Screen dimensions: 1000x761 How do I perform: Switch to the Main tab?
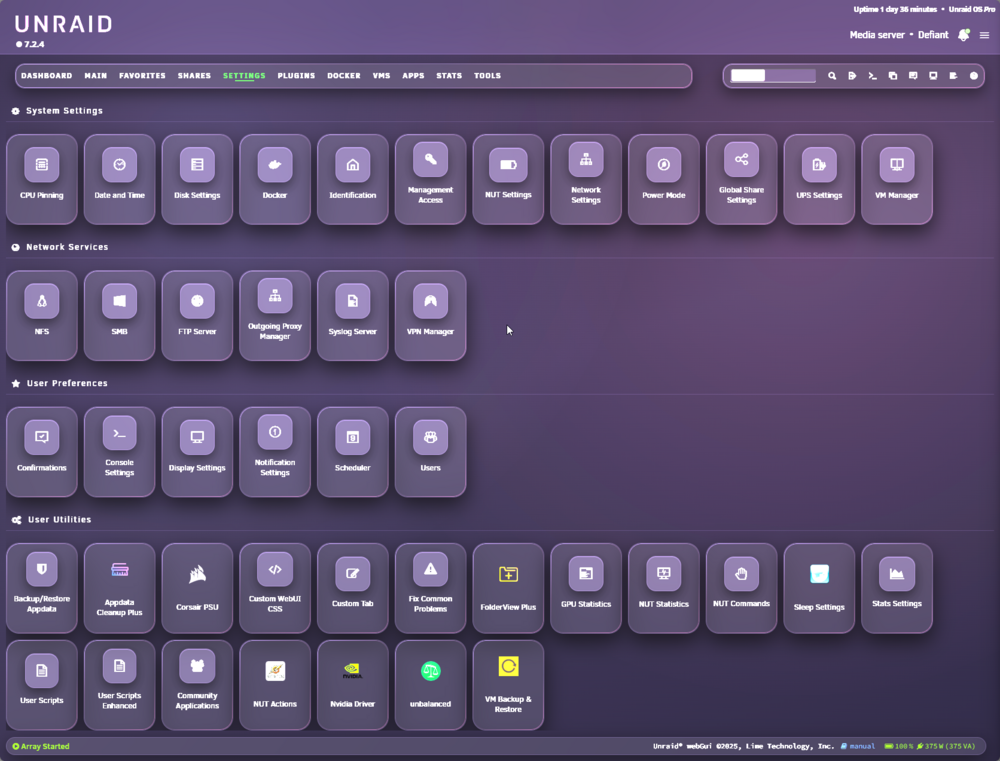pyautogui.click(x=96, y=75)
